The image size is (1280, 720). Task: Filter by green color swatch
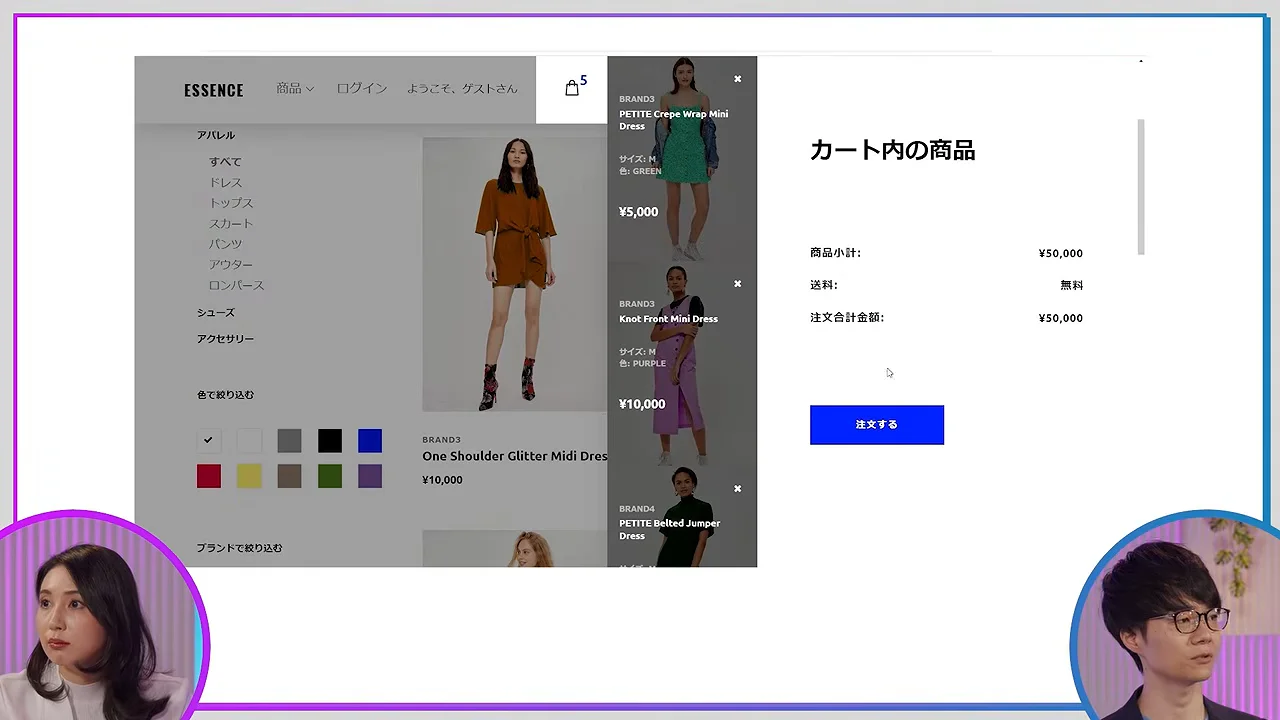tap(330, 476)
